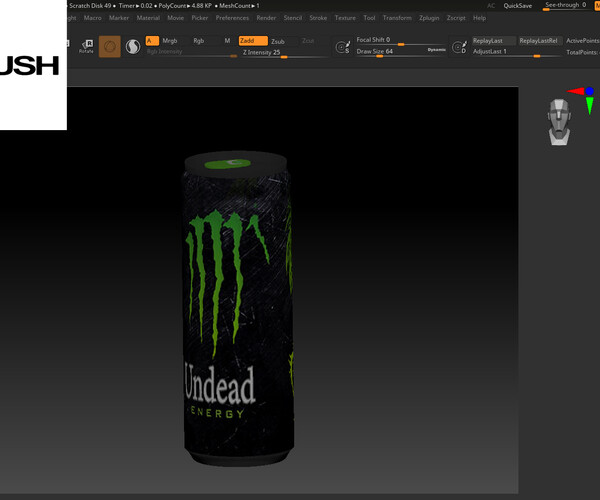Open the Render menu
Screen dimensions: 600x500
pos(266,18)
